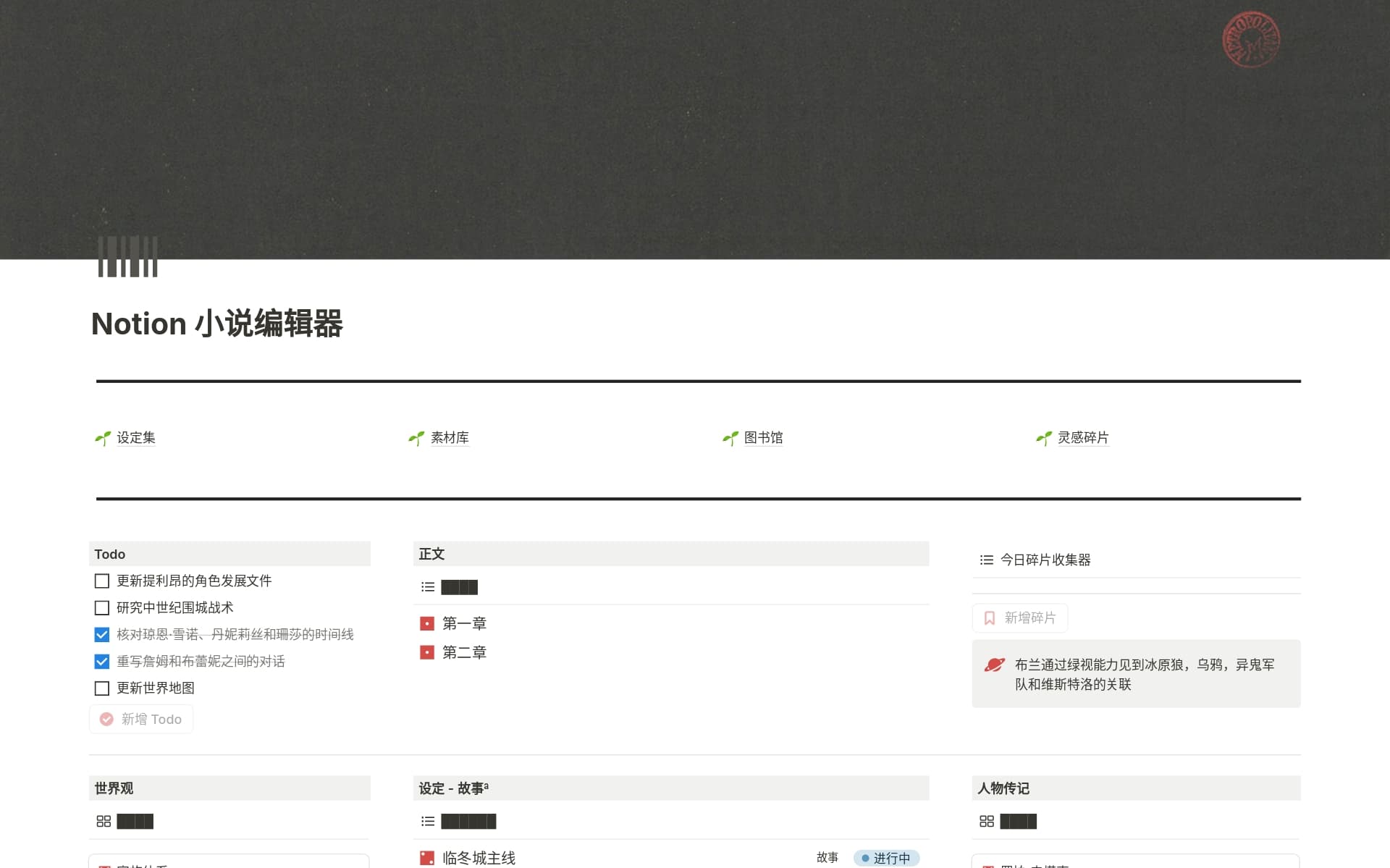
Task: Click the sprout icon beside 素材库
Action: (x=416, y=438)
